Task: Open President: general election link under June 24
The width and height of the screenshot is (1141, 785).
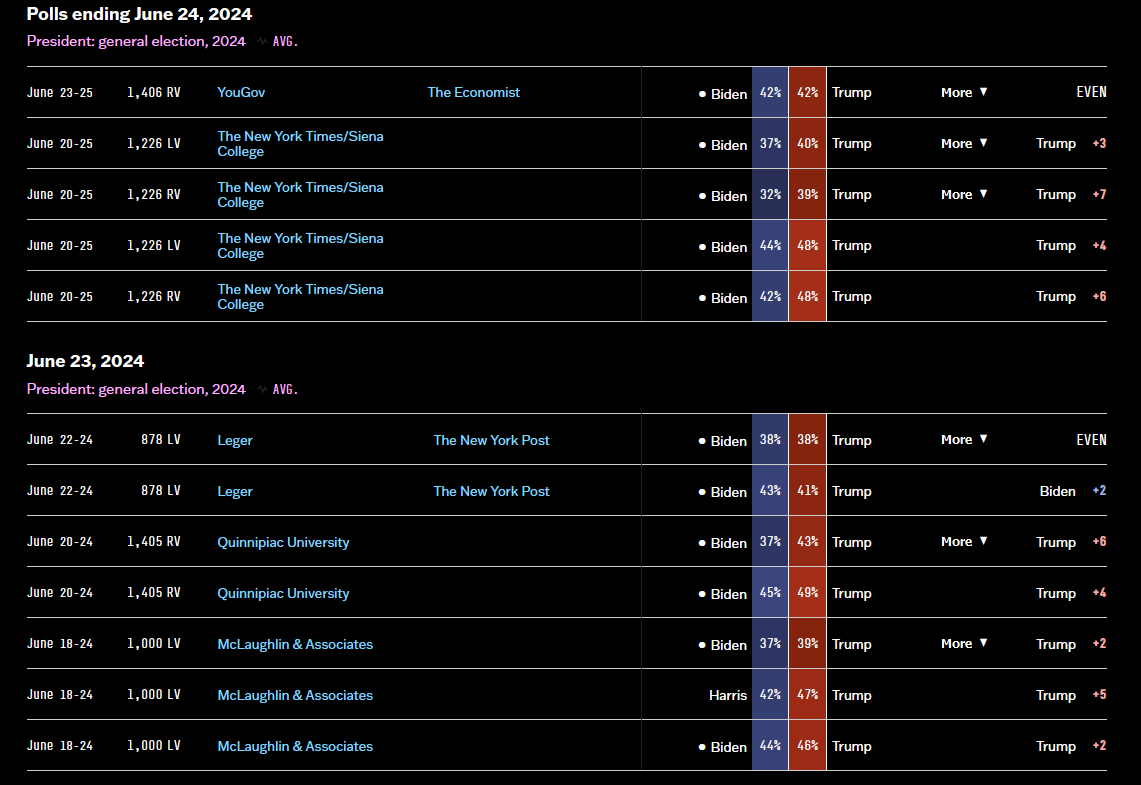Action: coord(136,41)
